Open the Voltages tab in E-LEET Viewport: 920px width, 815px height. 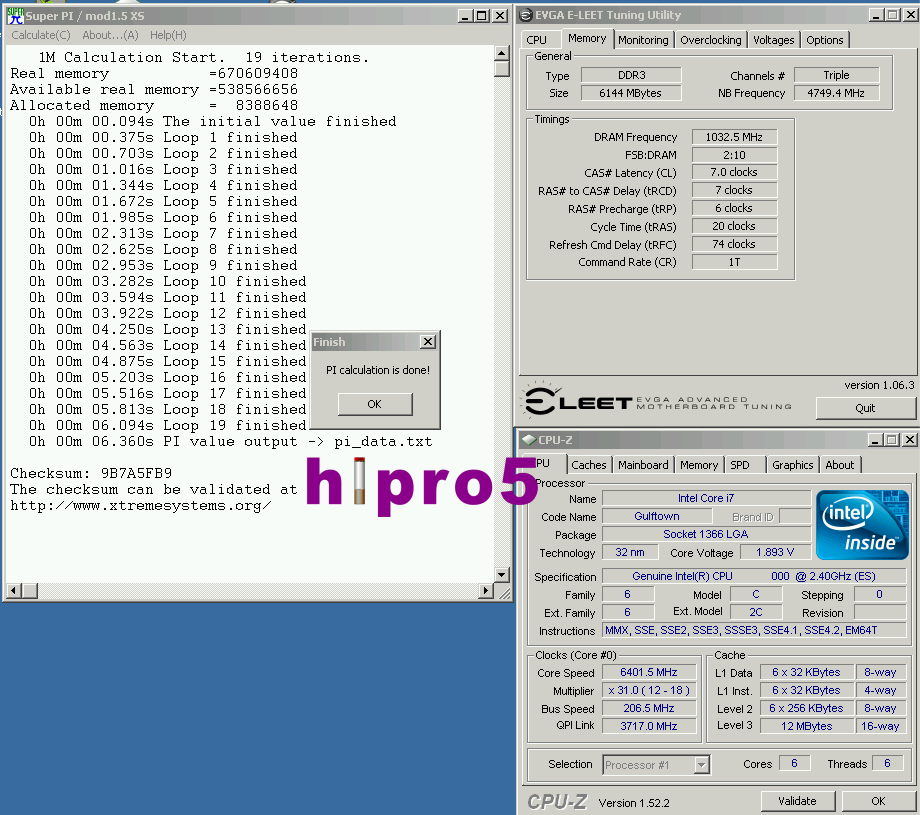[x=773, y=40]
